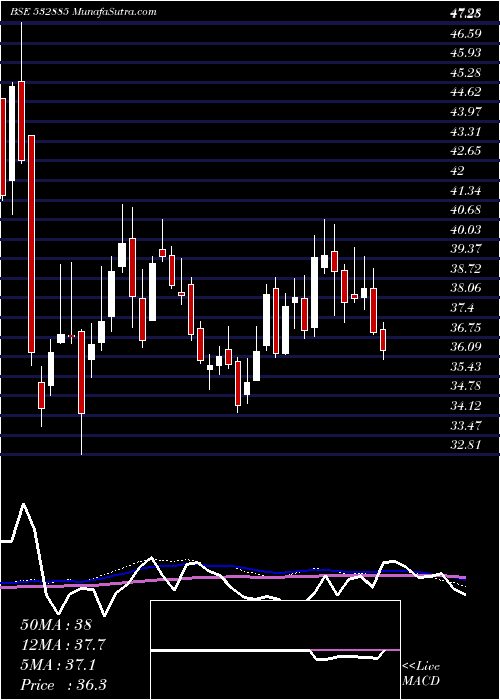This screenshot has width=500, height=700.
Task: Click the 35.43 price axis label
Action: 466,367
